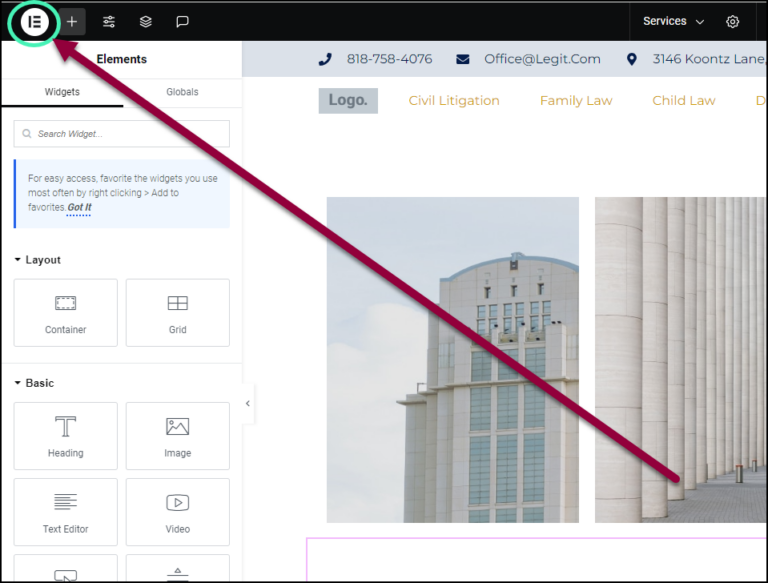Click the plus Add Element icon
Screen dimensions: 768x583
click(x=72, y=21)
